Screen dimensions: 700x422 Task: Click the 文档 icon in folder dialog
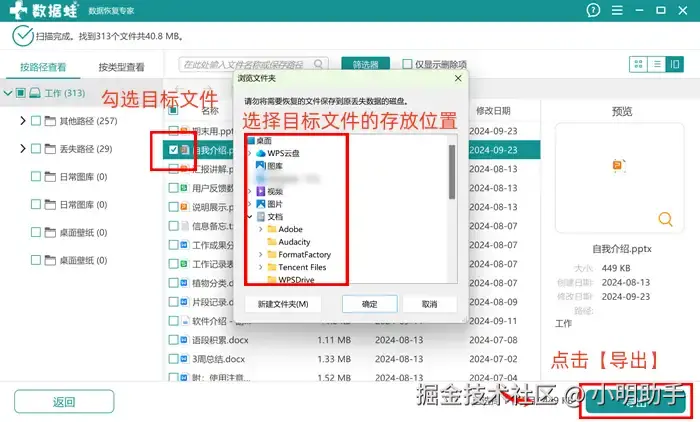click(261, 217)
